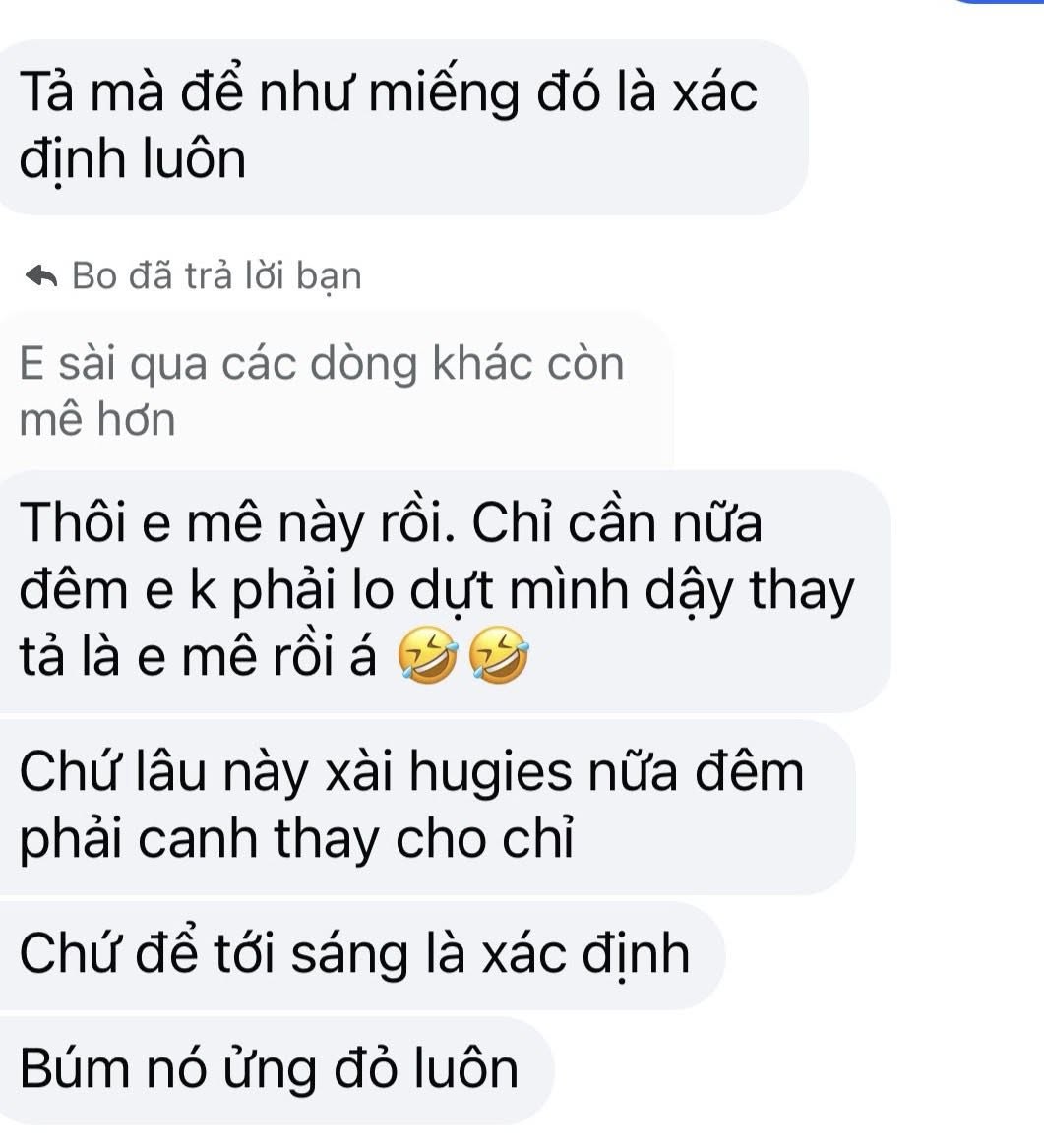Viewport: 1044px width, 1148px height.
Task: Tap 'mê hơn' in the quoted reply
Action: coord(97,419)
